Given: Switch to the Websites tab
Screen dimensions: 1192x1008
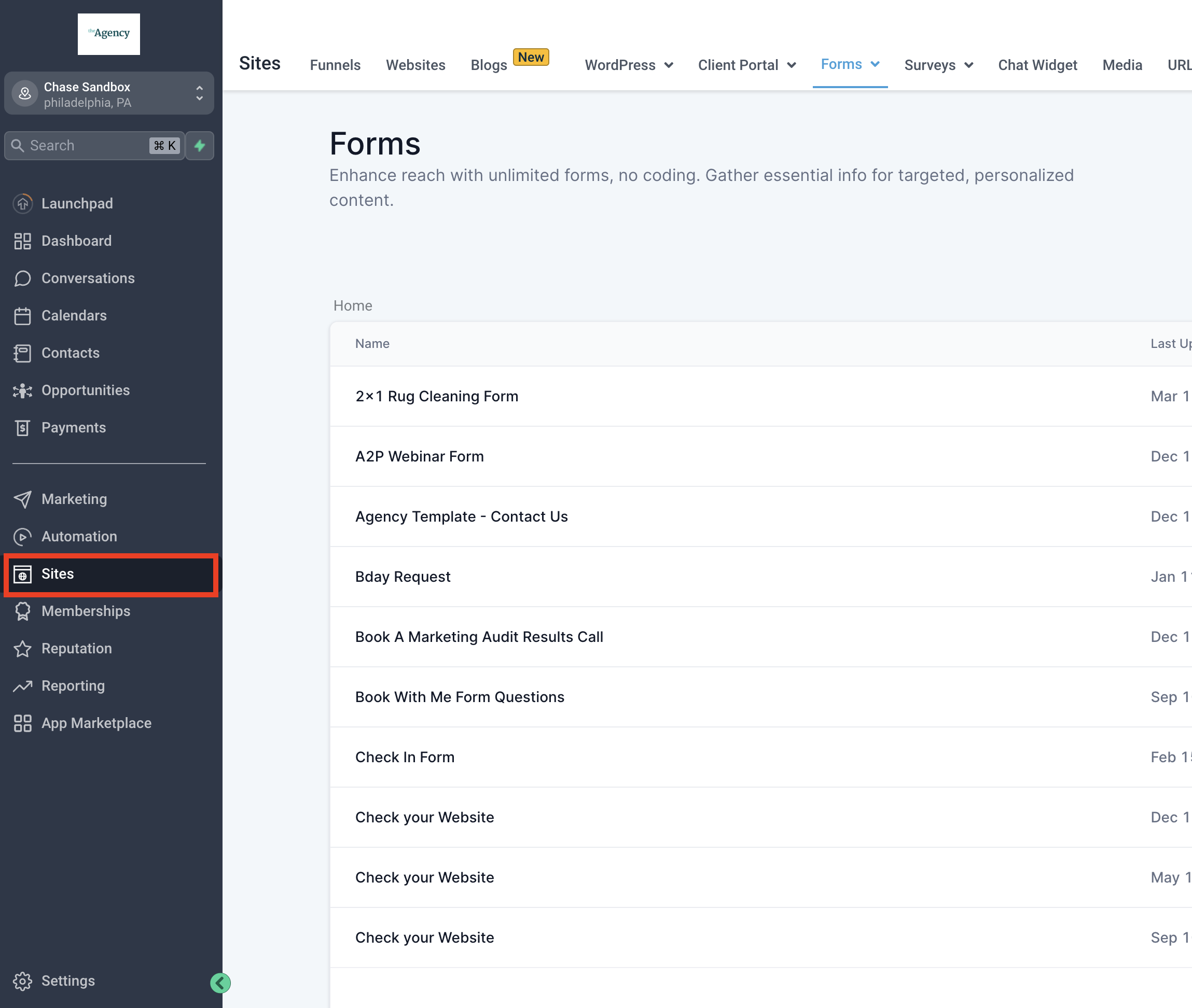Looking at the screenshot, I should 415,65.
